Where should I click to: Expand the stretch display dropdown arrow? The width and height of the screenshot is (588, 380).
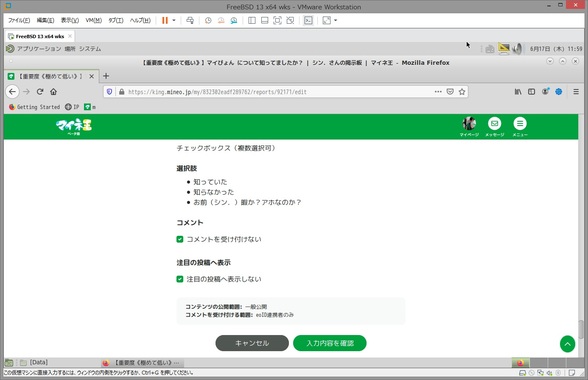pyautogui.click(x=336, y=20)
